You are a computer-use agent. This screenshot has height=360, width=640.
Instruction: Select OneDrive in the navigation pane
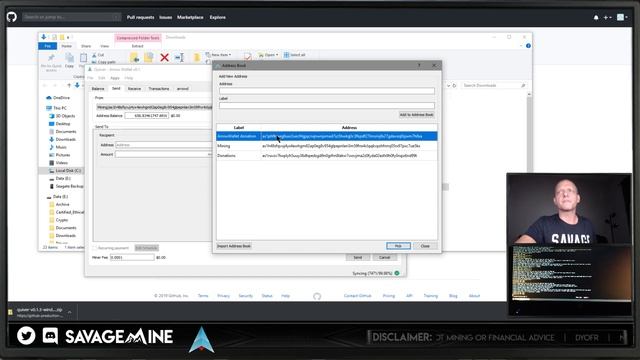58,98
